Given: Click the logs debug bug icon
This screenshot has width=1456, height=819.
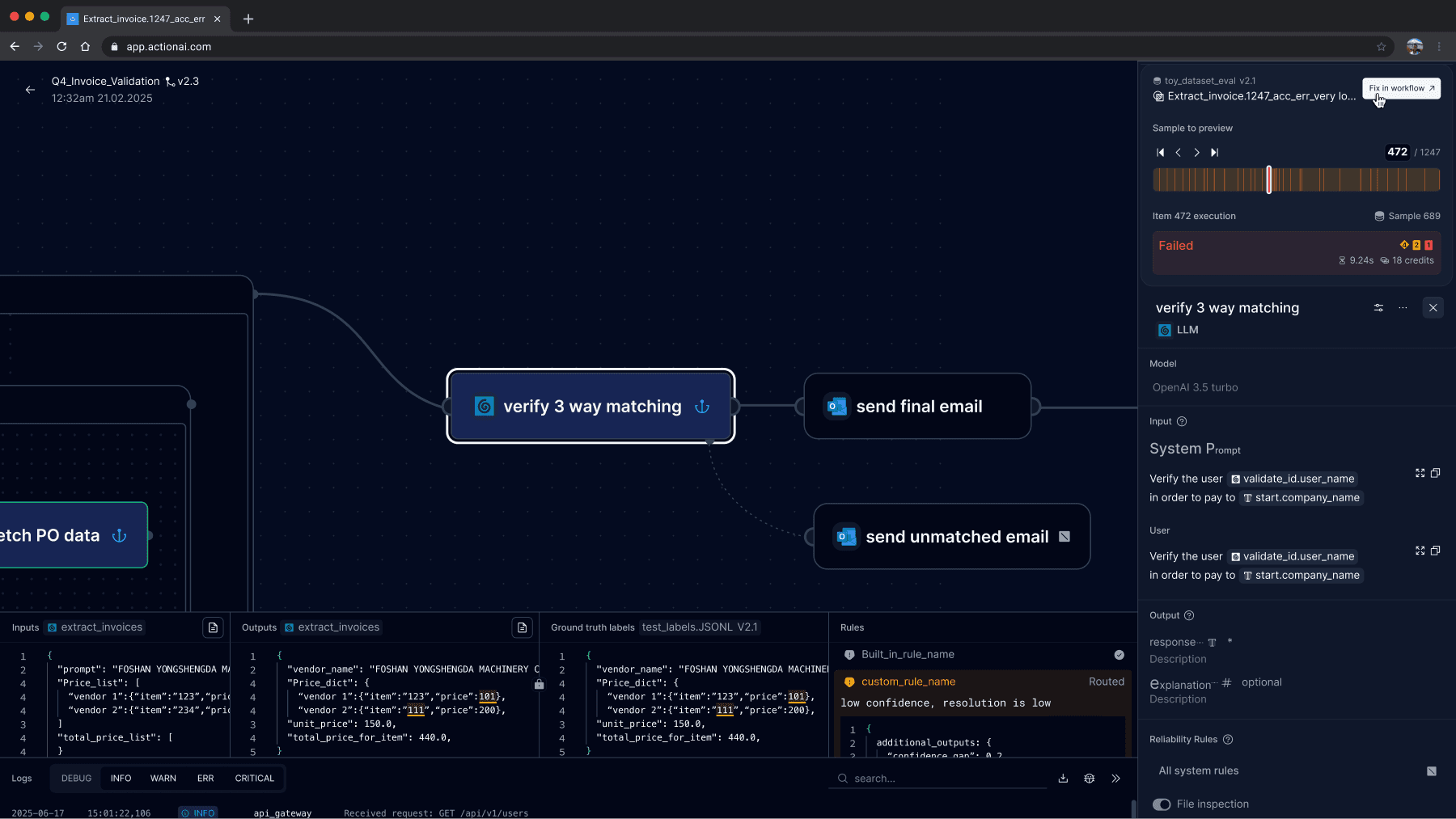Looking at the screenshot, I should [1090, 779].
